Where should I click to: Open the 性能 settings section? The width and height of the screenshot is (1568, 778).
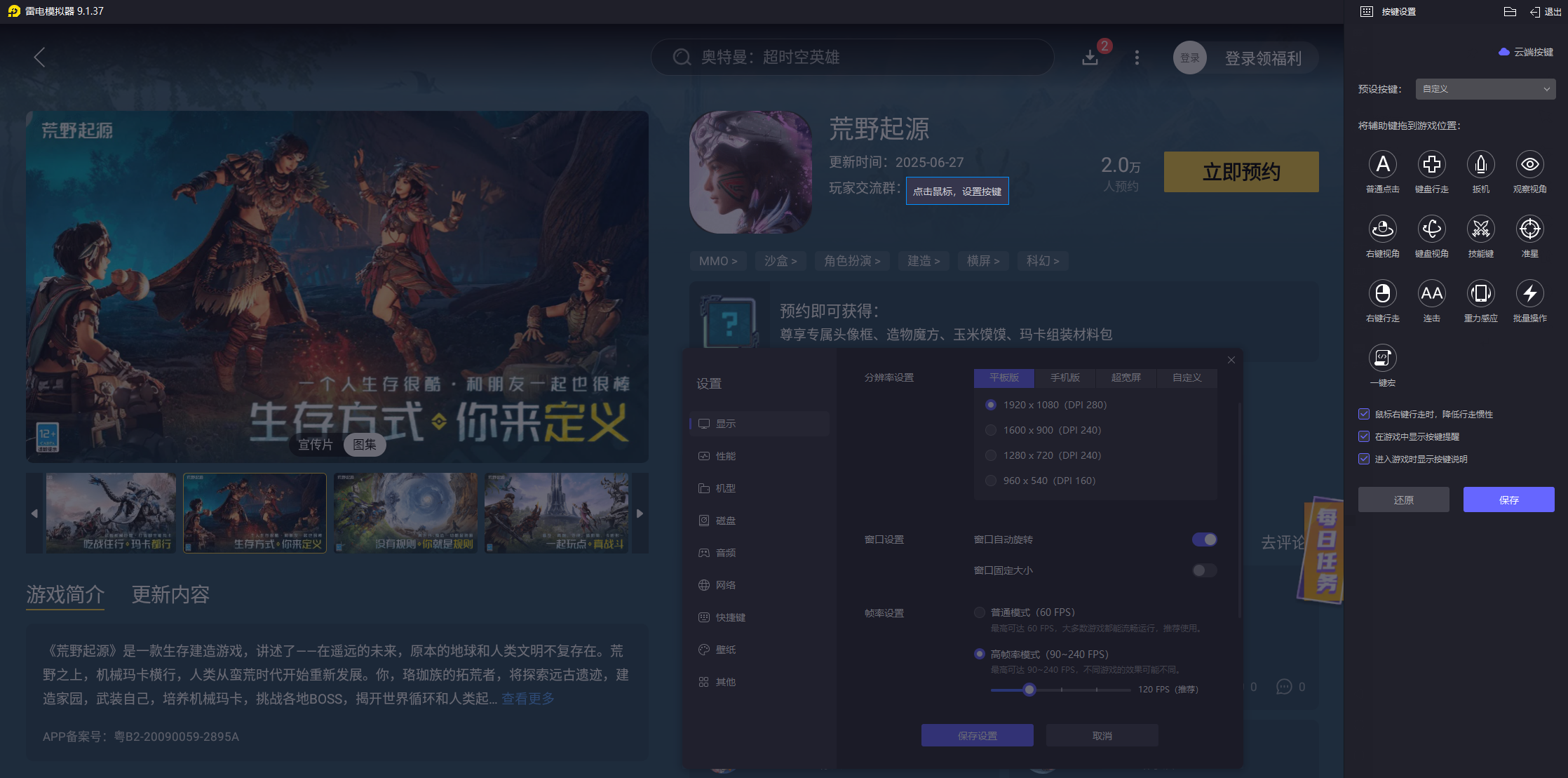759,456
